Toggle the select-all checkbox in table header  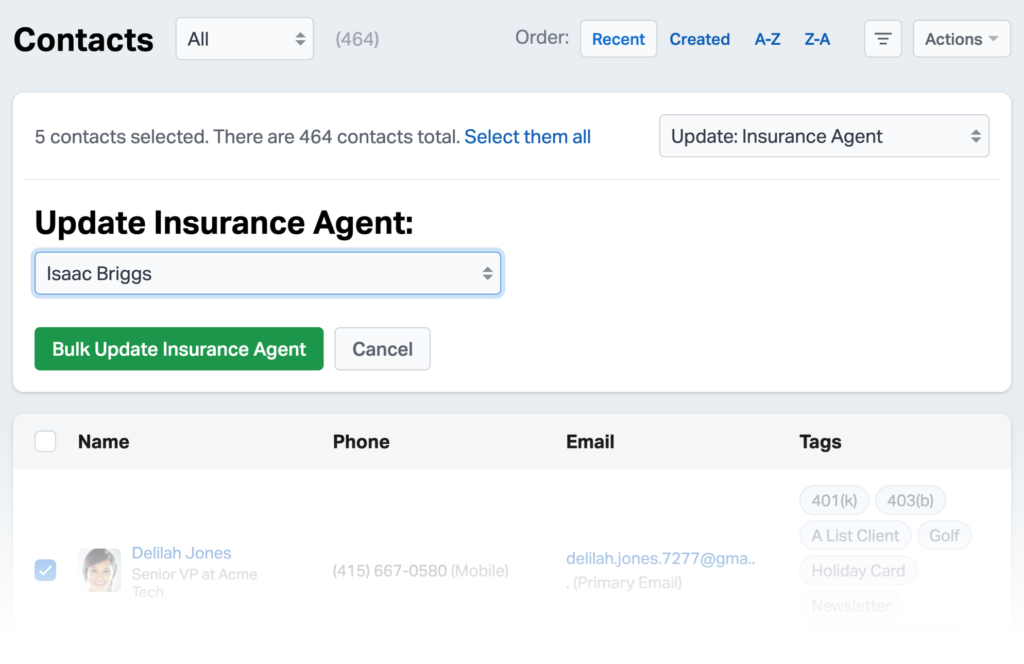tap(45, 441)
